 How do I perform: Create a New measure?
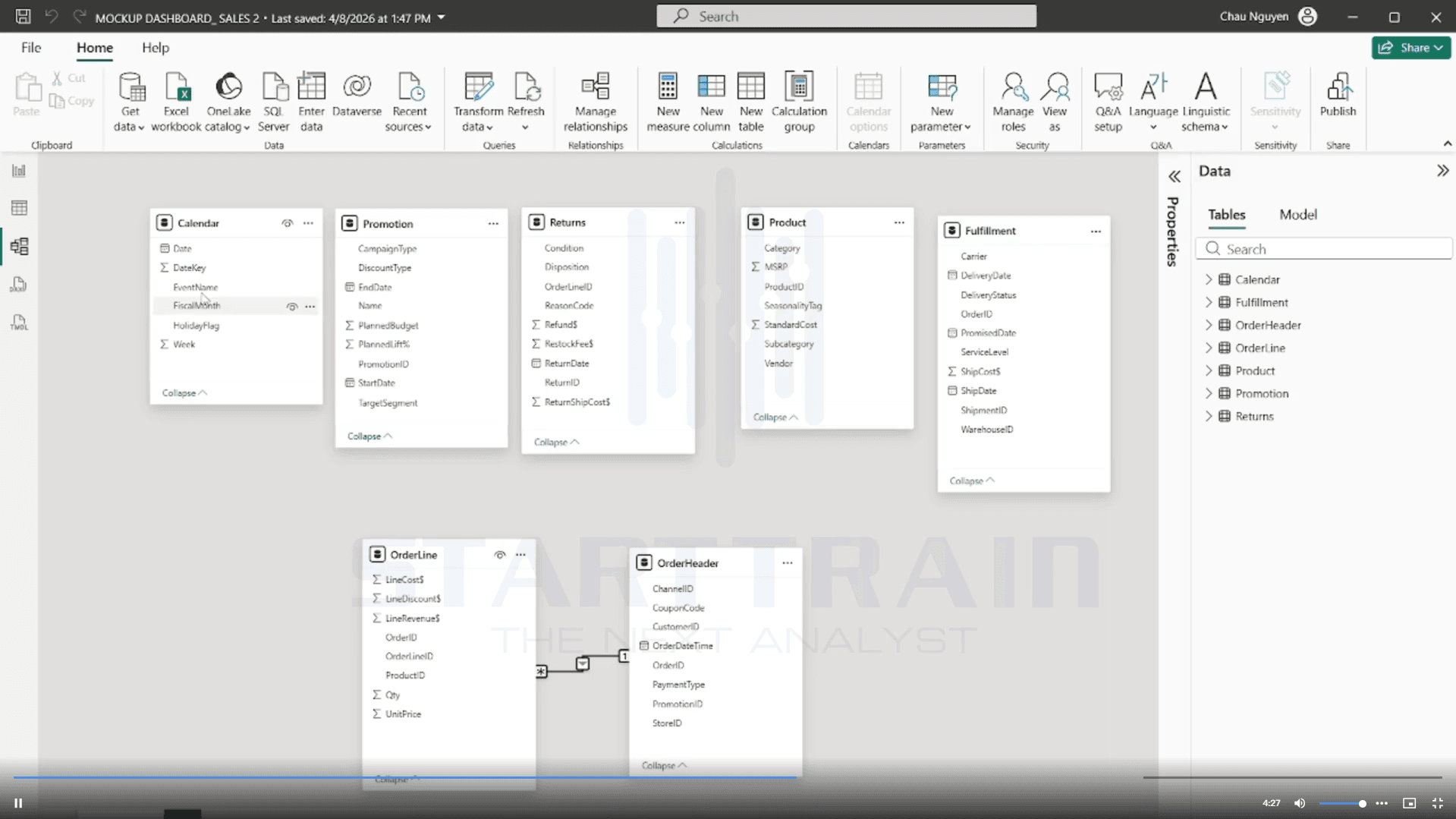pyautogui.click(x=668, y=102)
